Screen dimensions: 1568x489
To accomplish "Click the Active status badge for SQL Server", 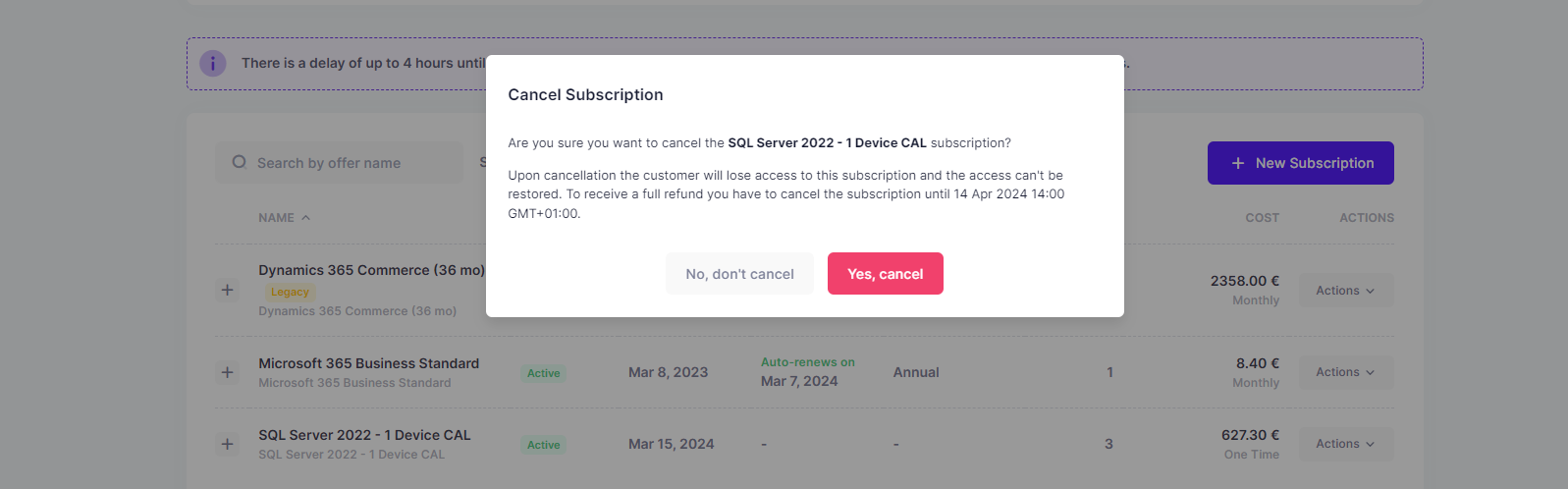I will [543, 445].
